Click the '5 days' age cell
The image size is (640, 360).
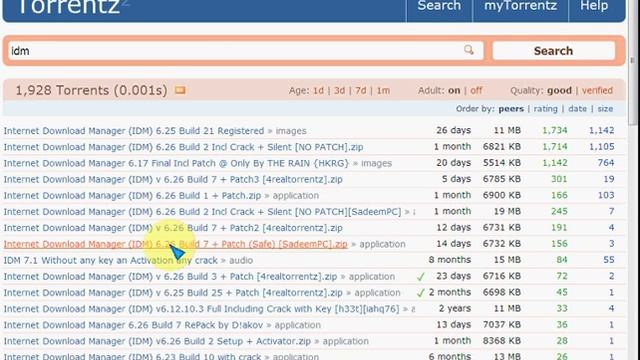(x=456, y=179)
